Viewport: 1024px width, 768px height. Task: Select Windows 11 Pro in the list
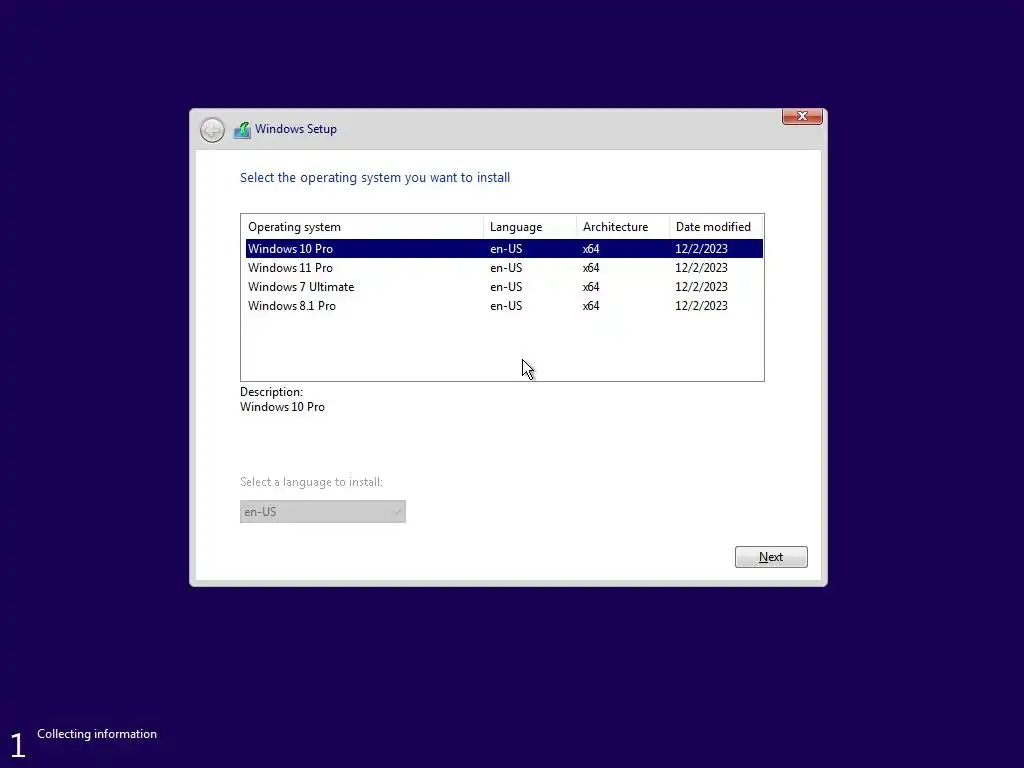coord(504,268)
